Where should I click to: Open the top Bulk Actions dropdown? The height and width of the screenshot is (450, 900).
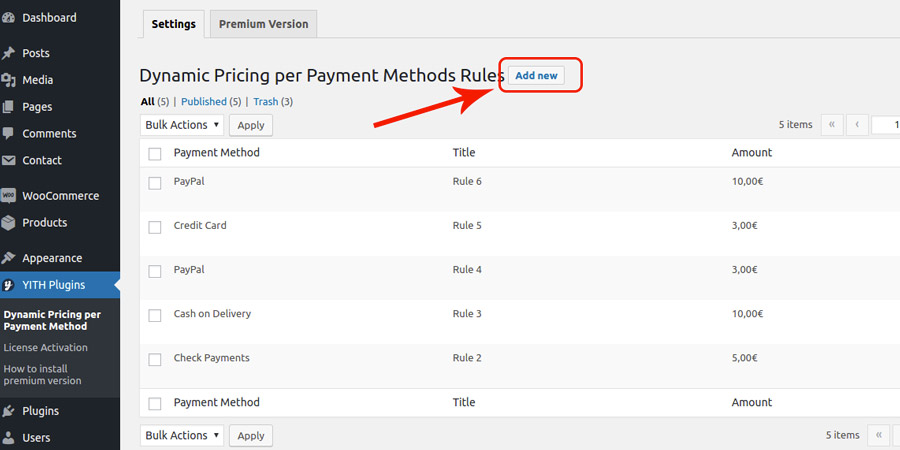tap(182, 125)
